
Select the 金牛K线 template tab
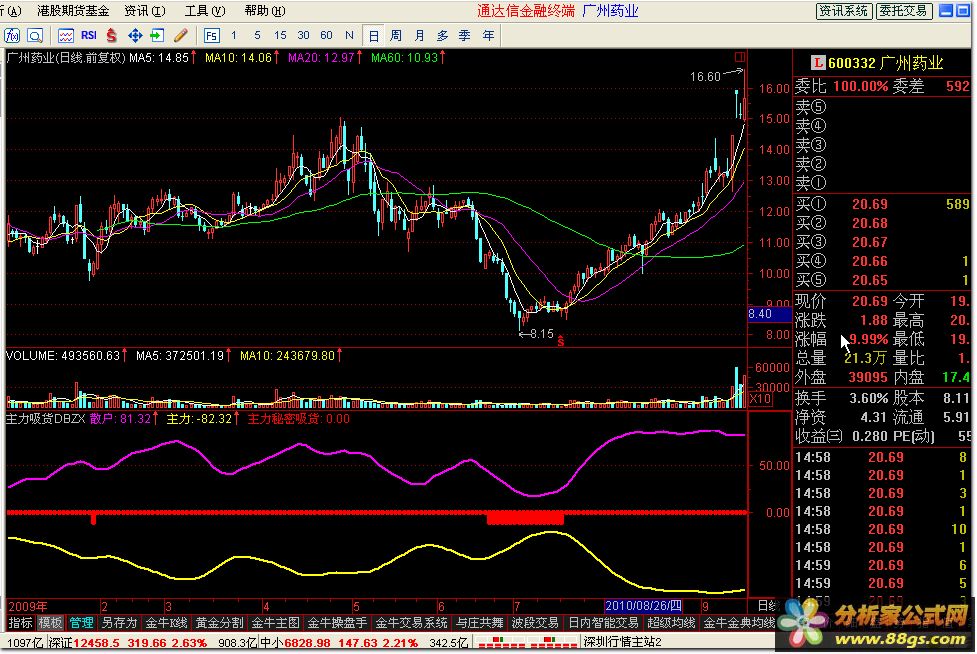[166, 622]
